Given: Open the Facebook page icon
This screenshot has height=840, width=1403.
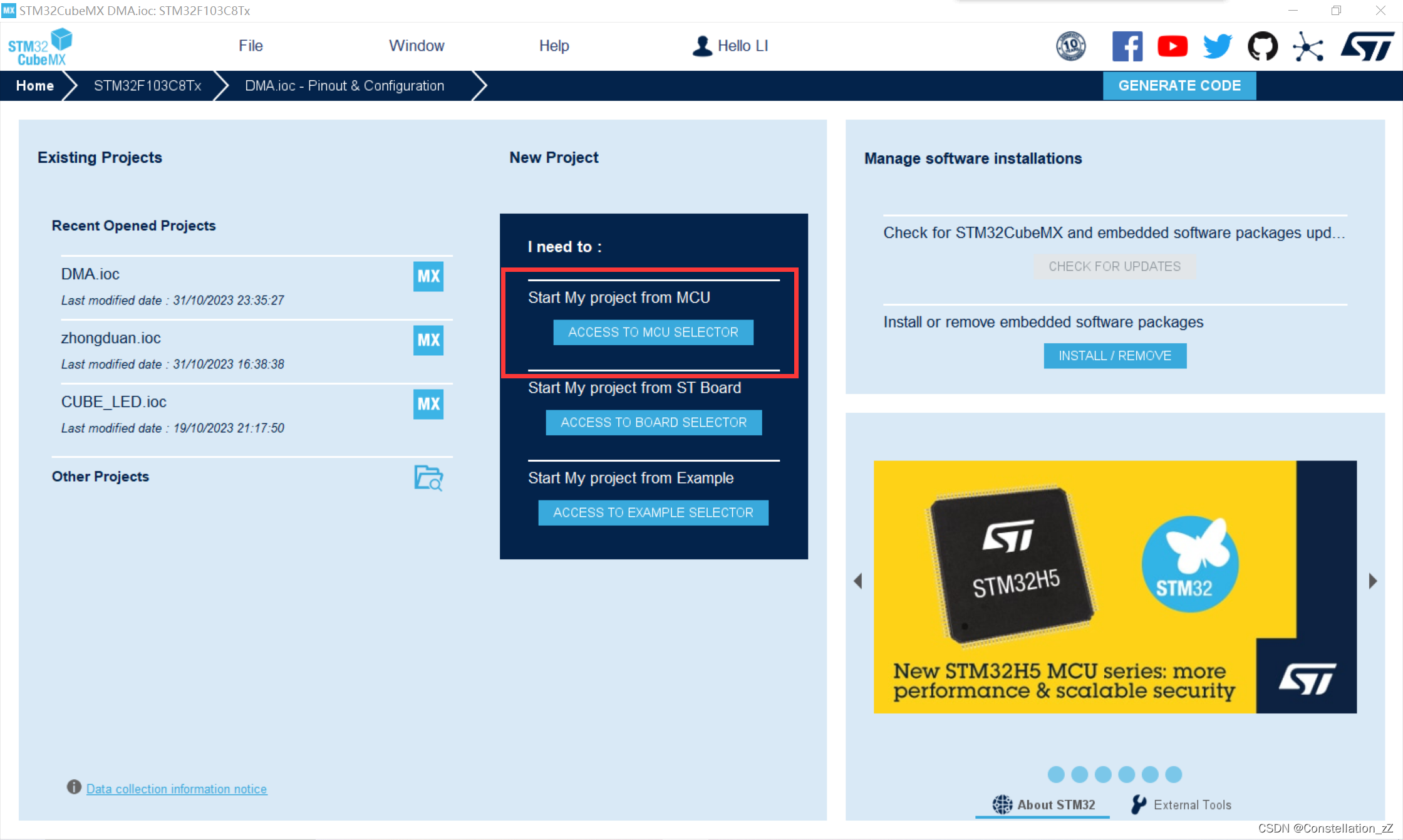Looking at the screenshot, I should [x=1127, y=46].
